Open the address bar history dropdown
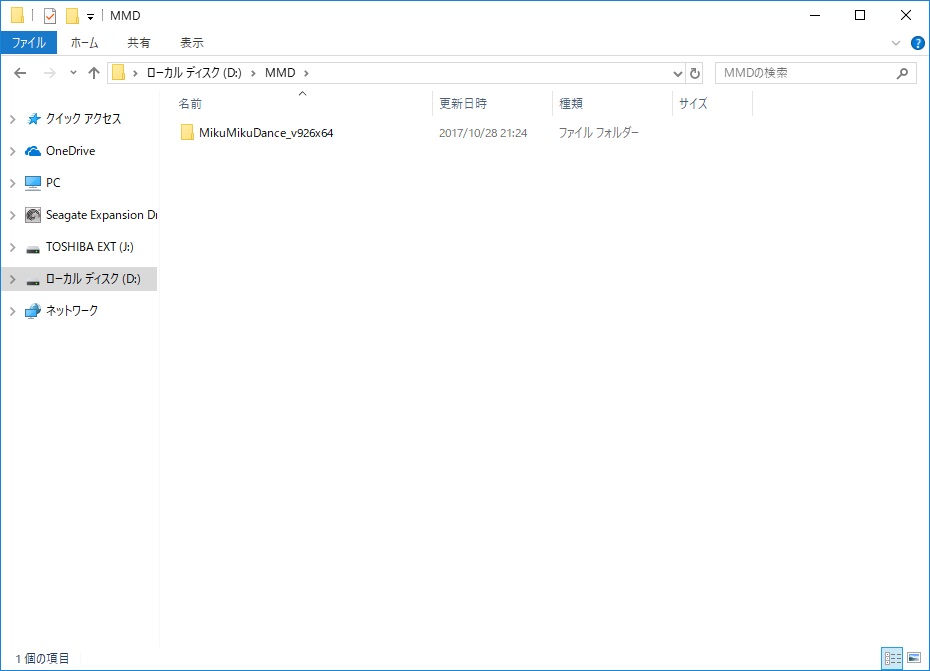The image size is (930, 671). 677,74
